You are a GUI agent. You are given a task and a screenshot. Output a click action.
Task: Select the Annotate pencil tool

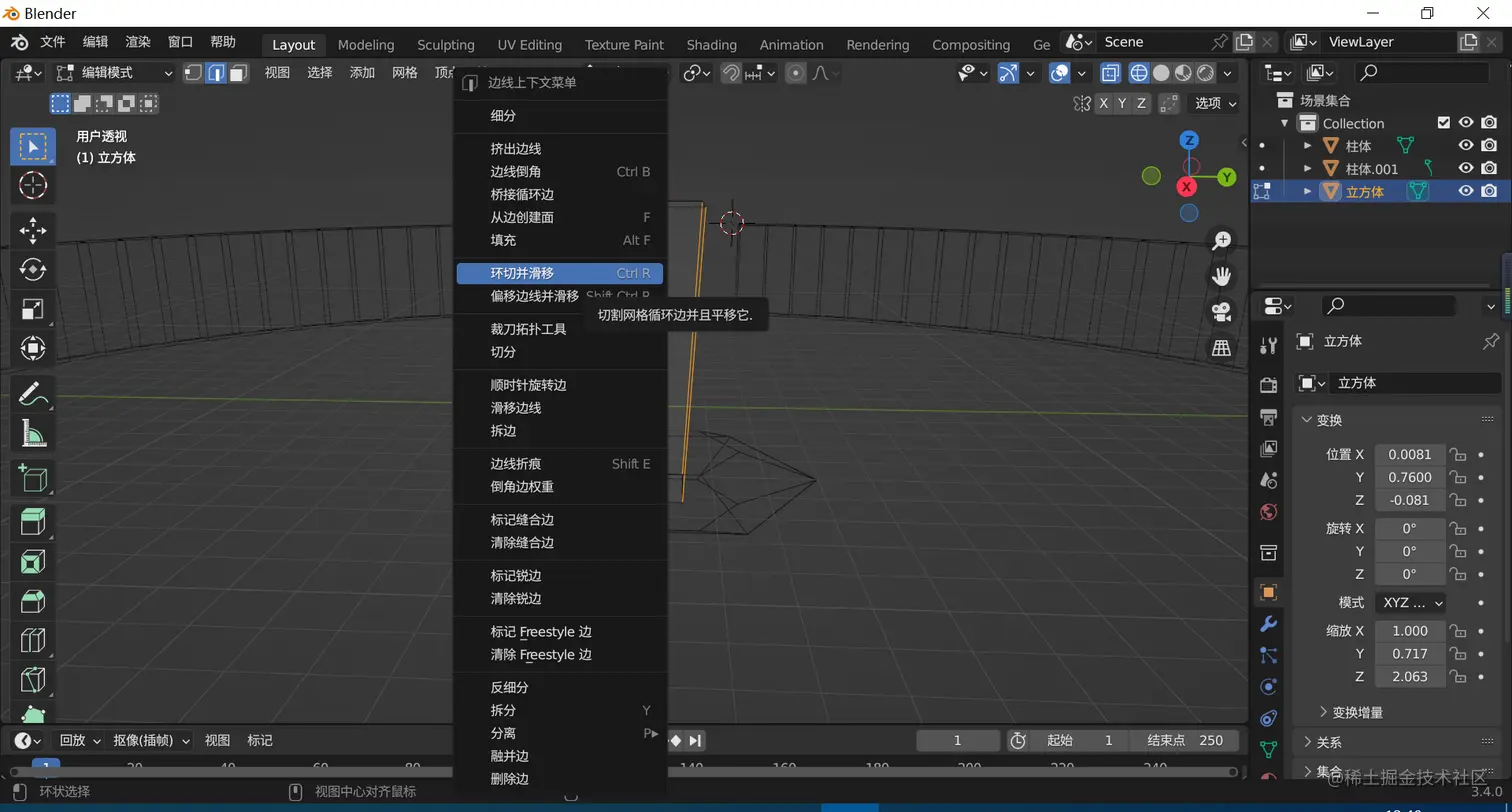(x=33, y=393)
